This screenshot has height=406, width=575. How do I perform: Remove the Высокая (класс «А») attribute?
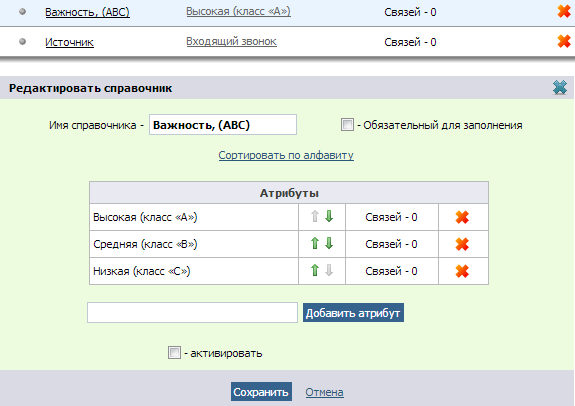tap(462, 217)
